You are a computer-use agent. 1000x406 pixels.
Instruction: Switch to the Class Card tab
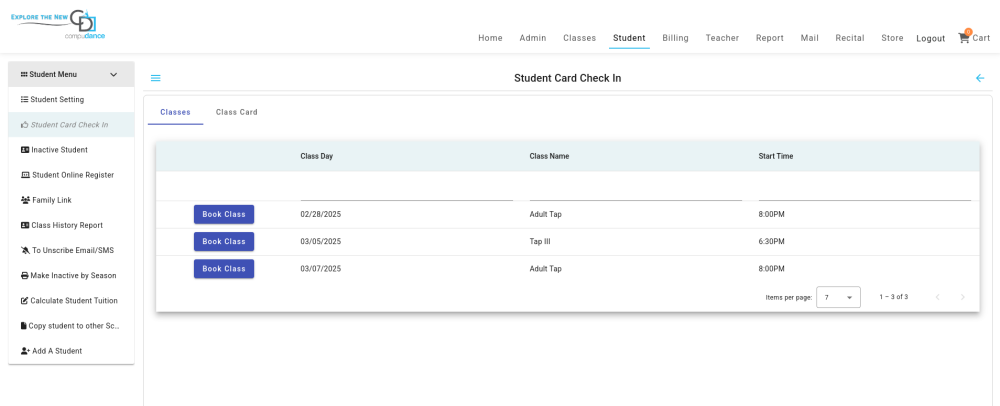coord(237,112)
